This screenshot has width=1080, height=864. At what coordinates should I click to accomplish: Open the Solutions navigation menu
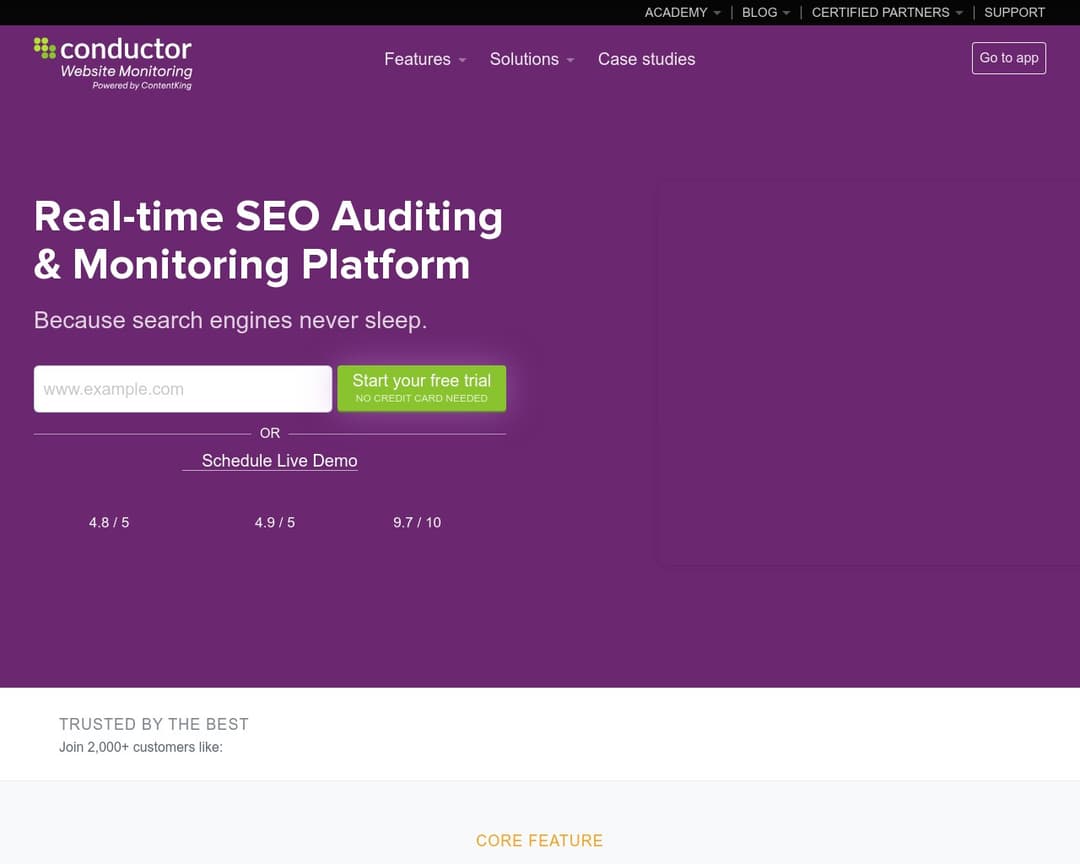click(524, 59)
